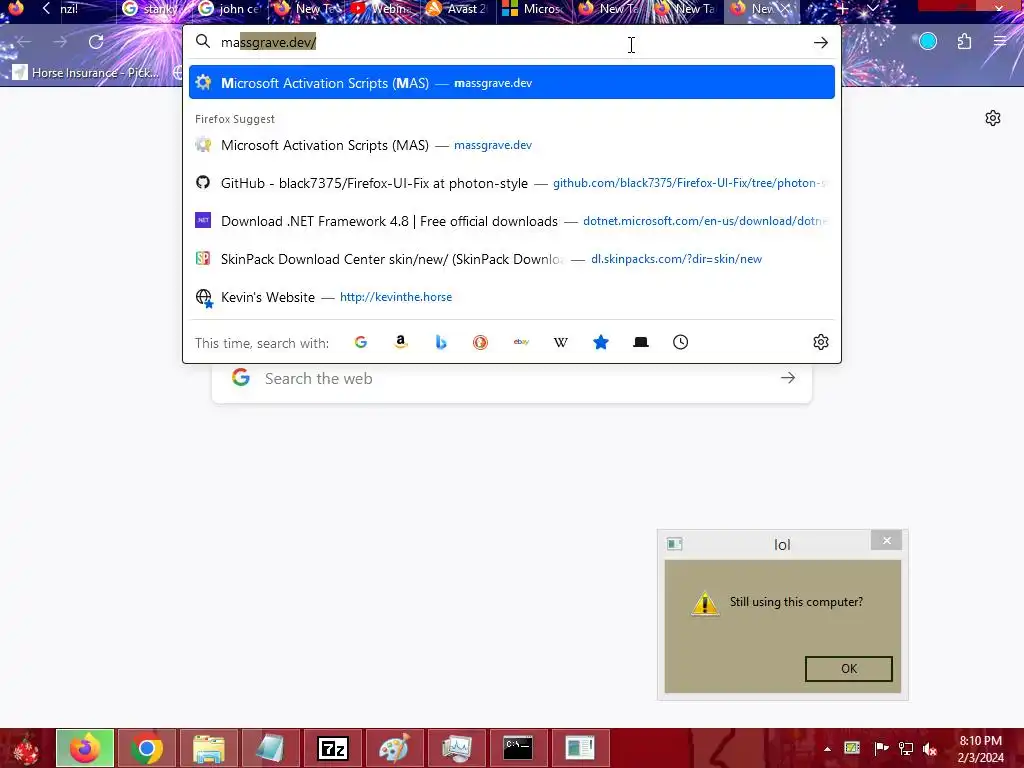
Task: Search this time with Bing
Action: coord(441,342)
